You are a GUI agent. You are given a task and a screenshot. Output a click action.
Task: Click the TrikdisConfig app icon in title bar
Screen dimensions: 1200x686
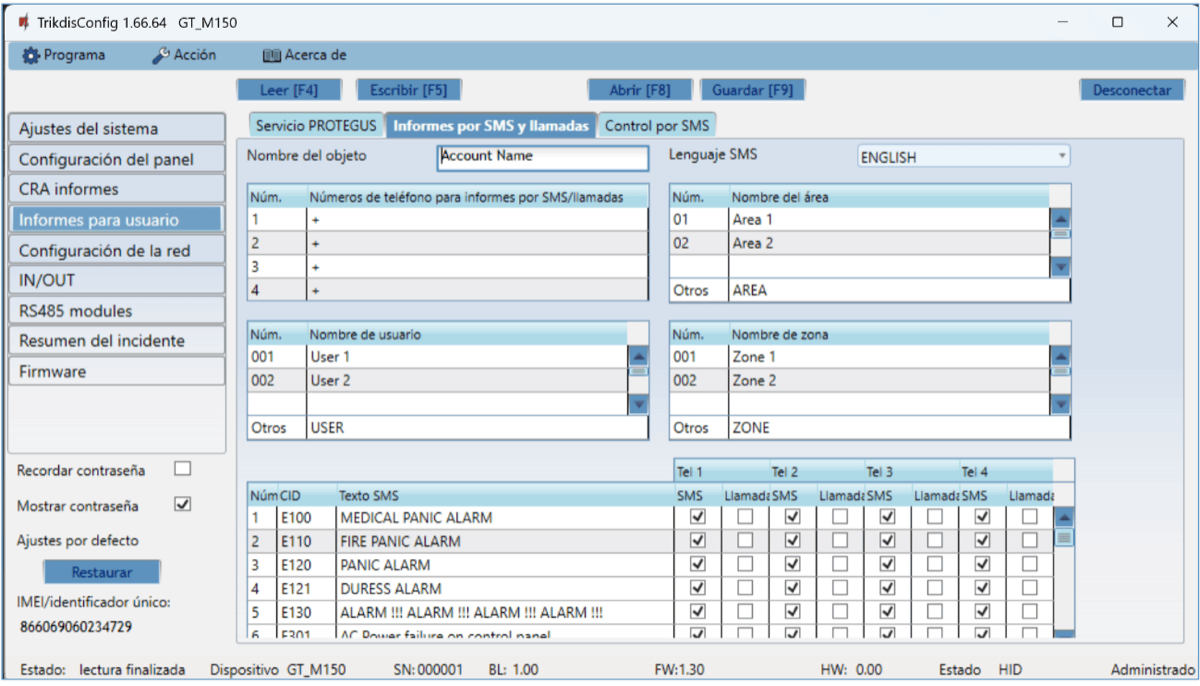tap(23, 22)
